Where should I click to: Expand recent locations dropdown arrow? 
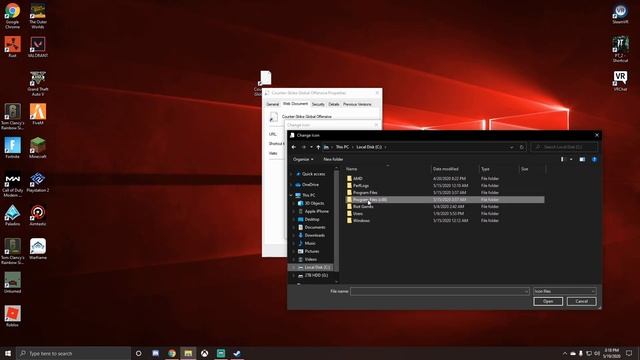[x=311, y=147]
